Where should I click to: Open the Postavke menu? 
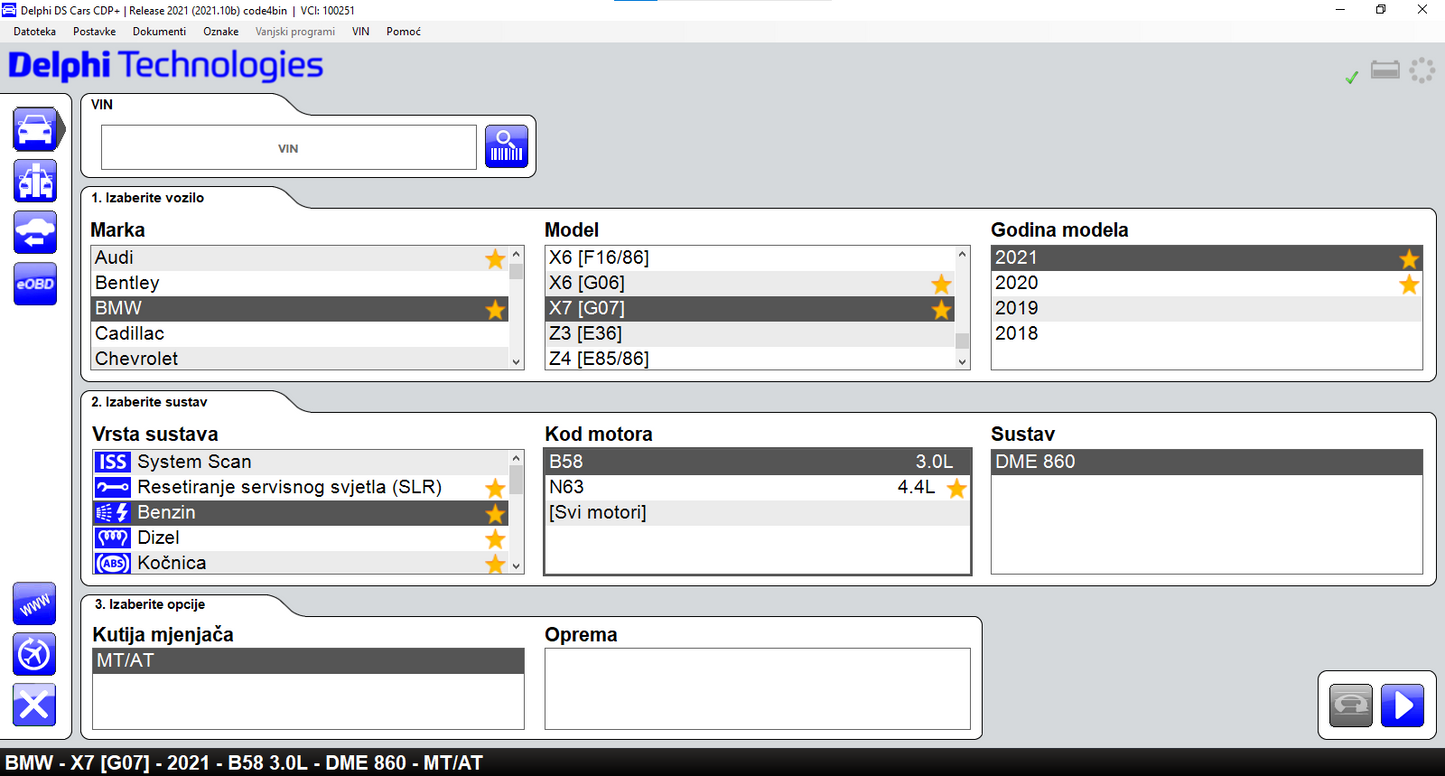(x=94, y=31)
